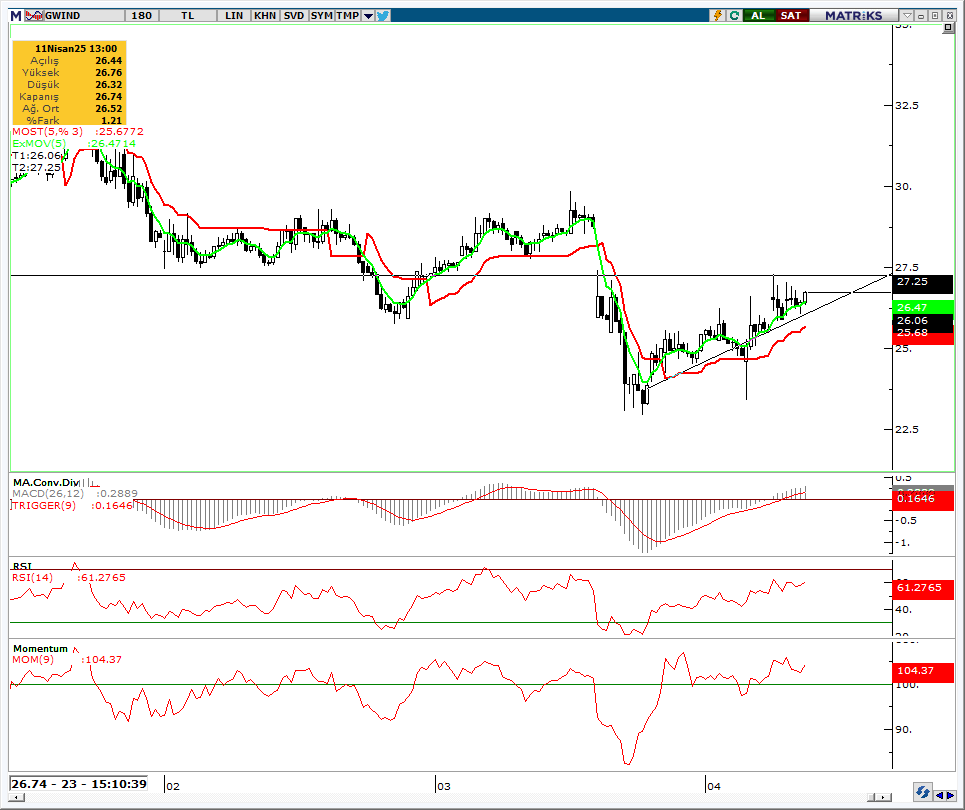Click the TL currency button

click(188, 15)
